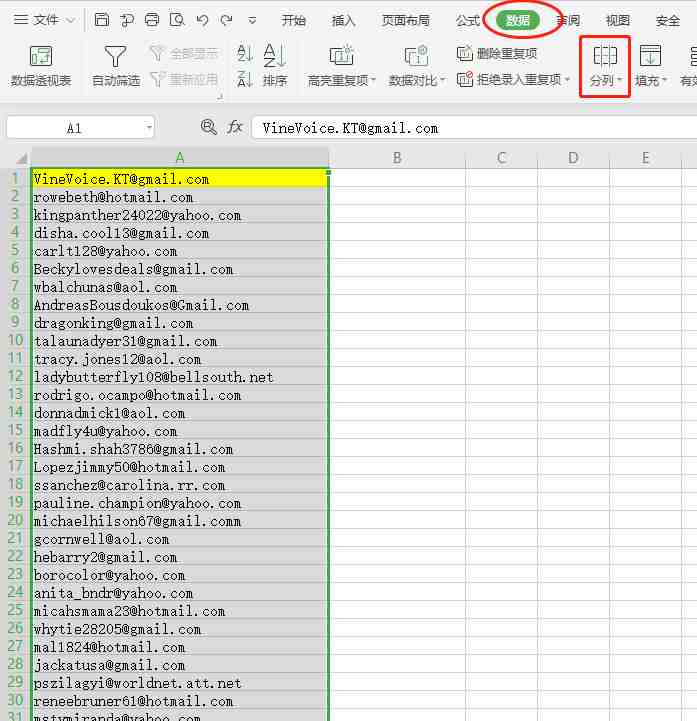Click cell AndreasBousdoukos@Gmail.com

pos(180,305)
